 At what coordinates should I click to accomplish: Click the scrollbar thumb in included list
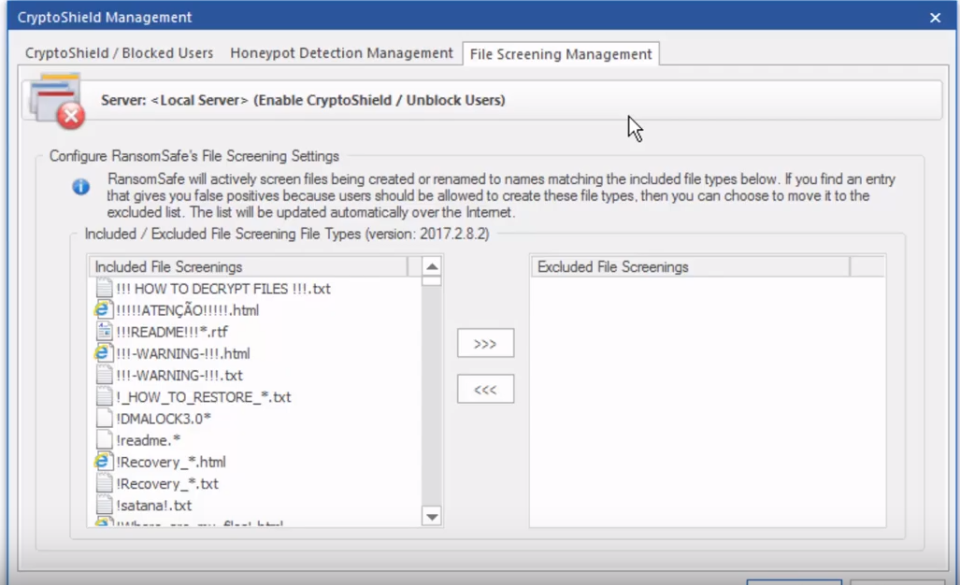(432, 281)
